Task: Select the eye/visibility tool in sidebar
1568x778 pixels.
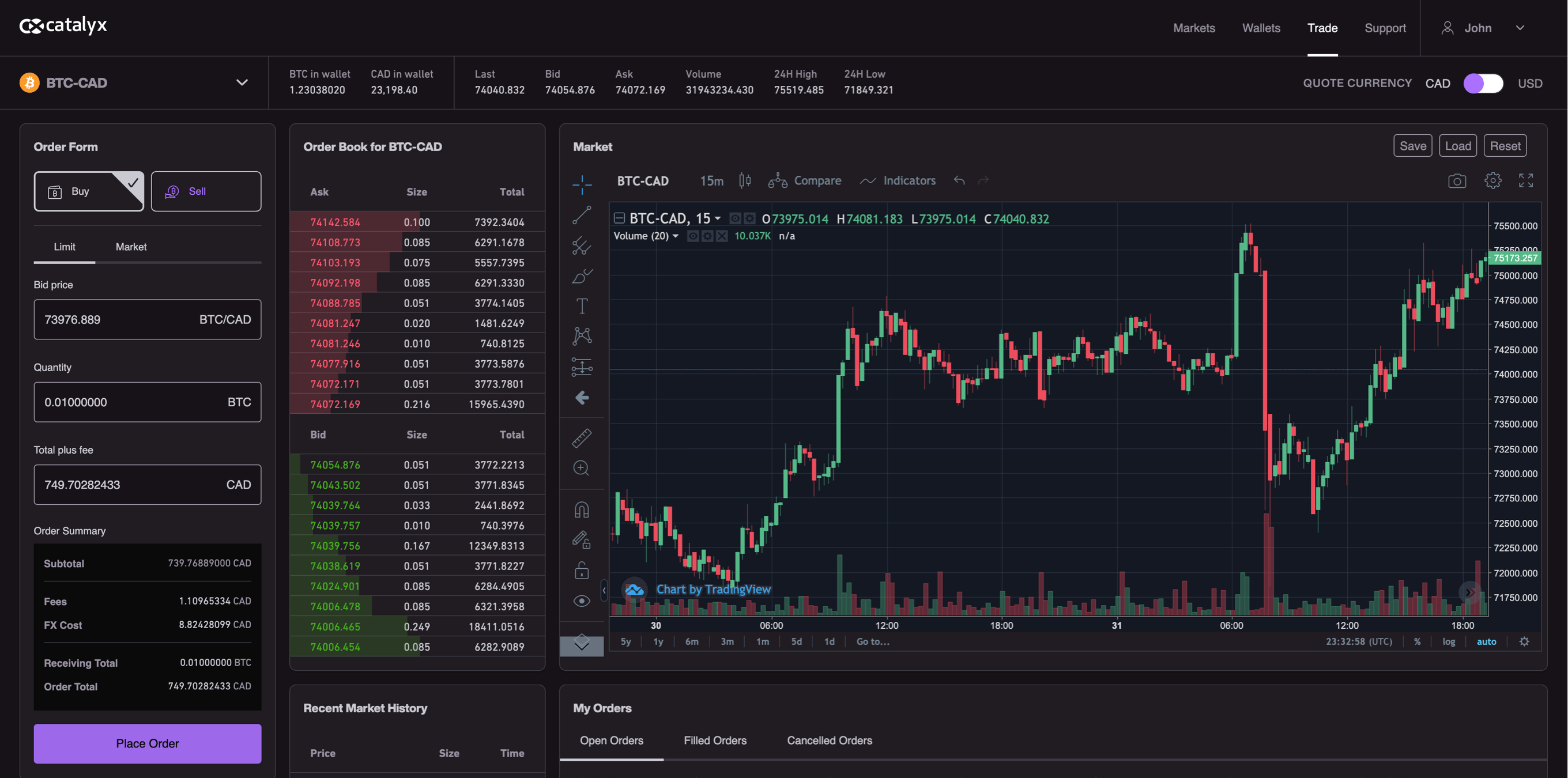Action: click(582, 601)
